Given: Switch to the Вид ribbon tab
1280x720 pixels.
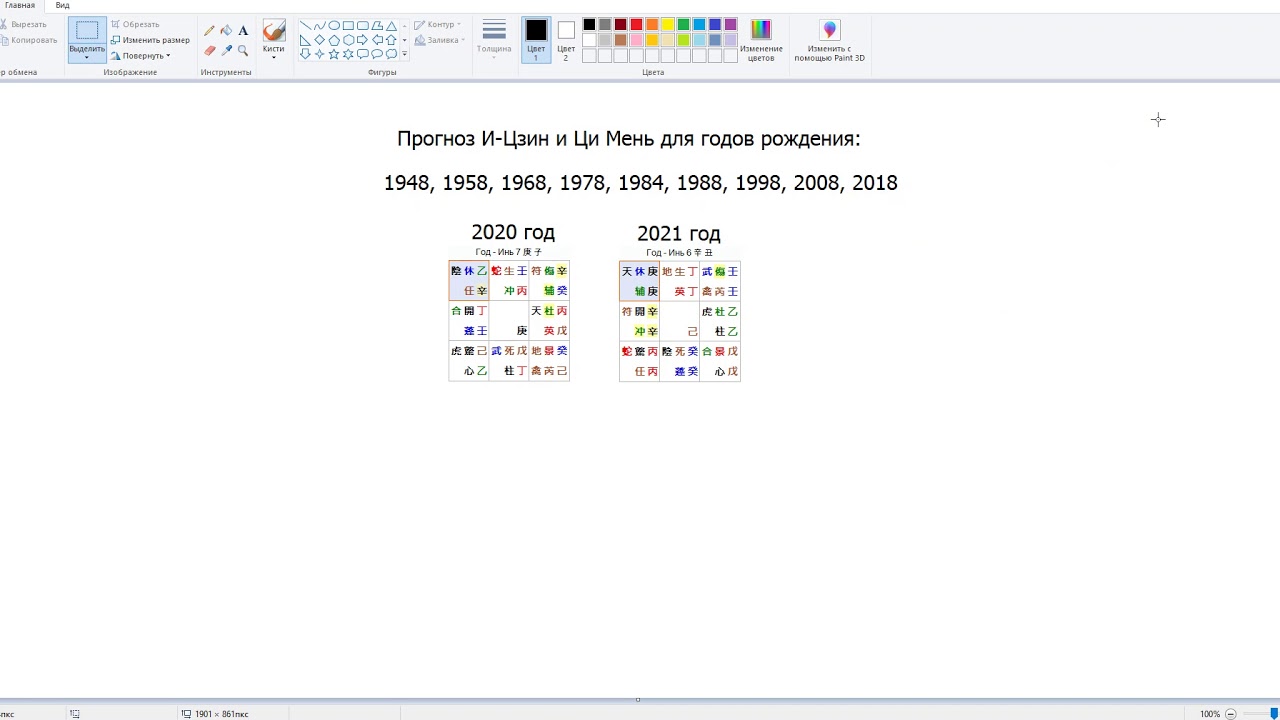Looking at the screenshot, I should 62,5.
